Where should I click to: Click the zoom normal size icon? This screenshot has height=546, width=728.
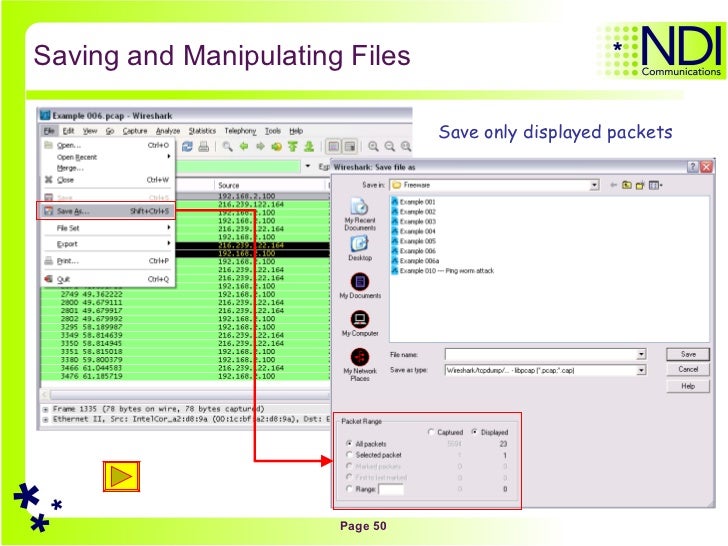pyautogui.click(x=406, y=147)
